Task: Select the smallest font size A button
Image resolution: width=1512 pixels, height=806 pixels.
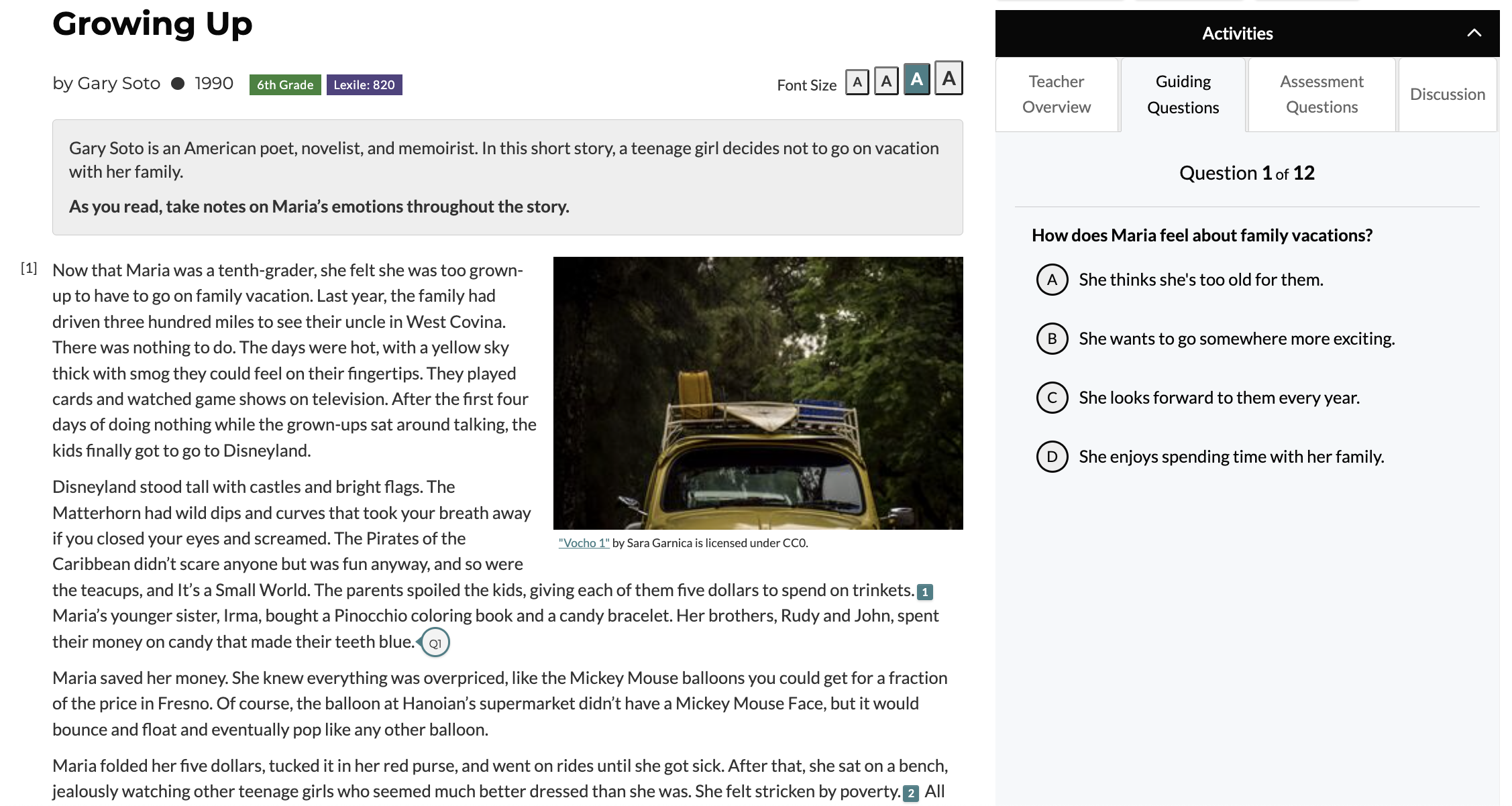Action: click(x=857, y=82)
